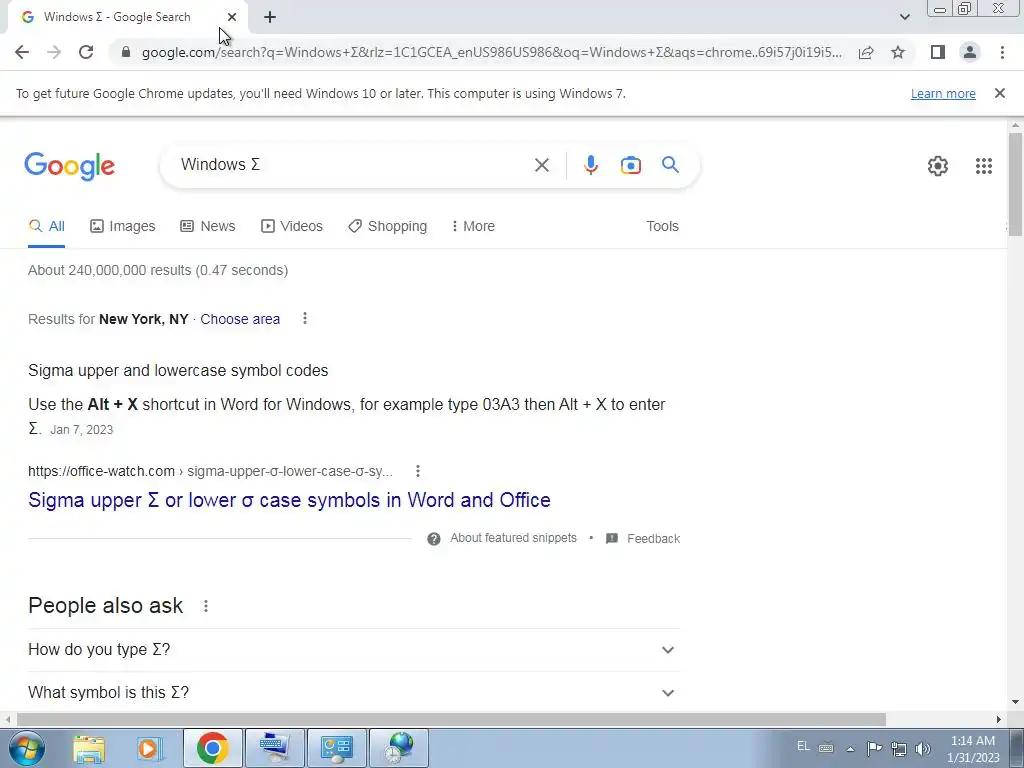Reload the current page
Viewport: 1024px width, 768px height.
(86, 52)
